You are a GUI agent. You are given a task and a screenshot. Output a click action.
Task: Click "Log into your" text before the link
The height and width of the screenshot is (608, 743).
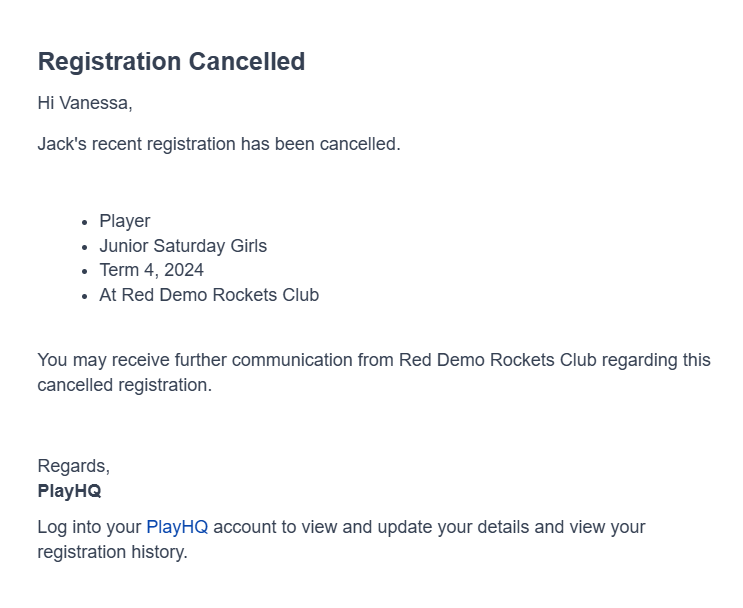point(90,527)
